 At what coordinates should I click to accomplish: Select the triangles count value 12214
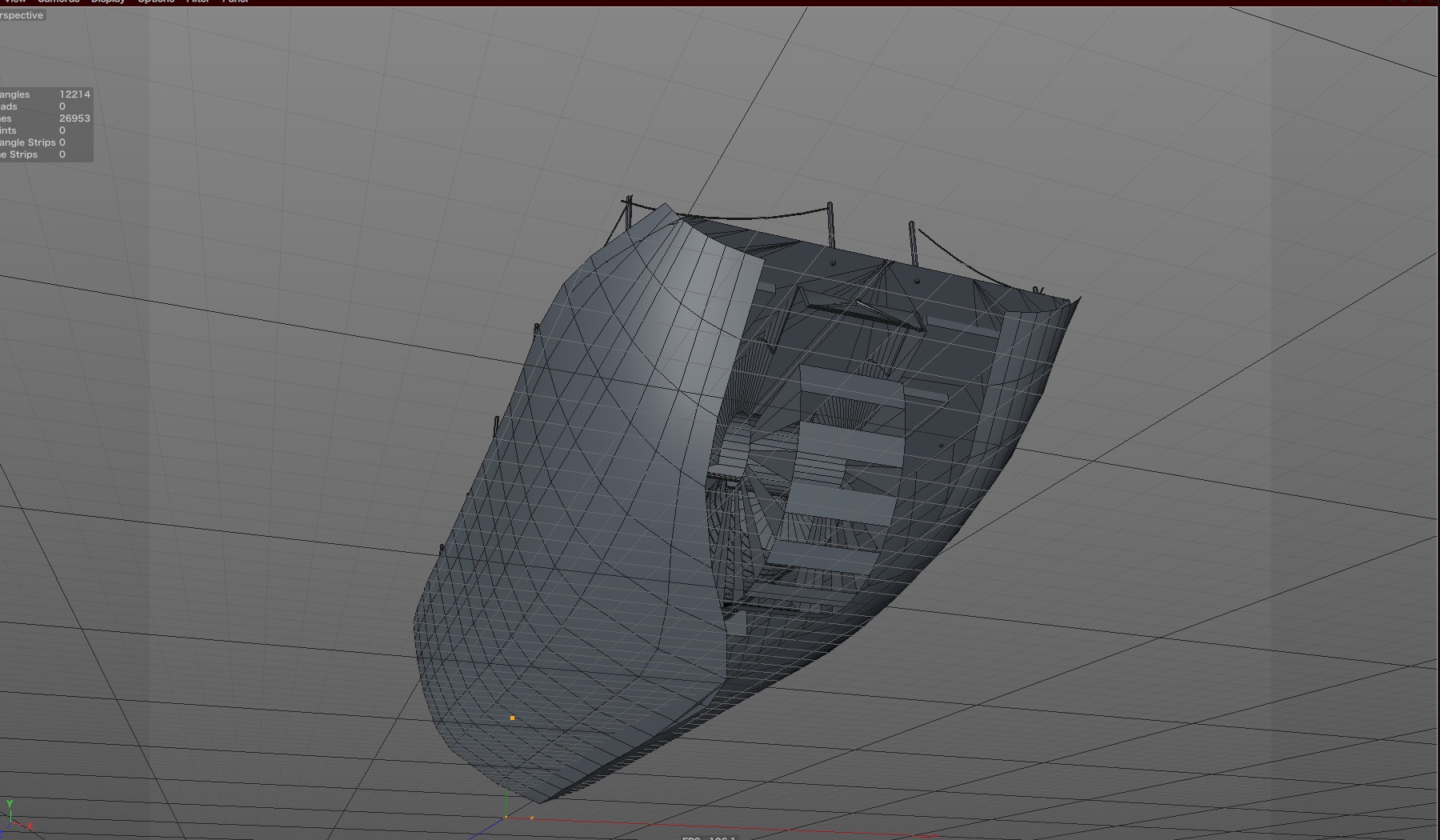pos(74,94)
